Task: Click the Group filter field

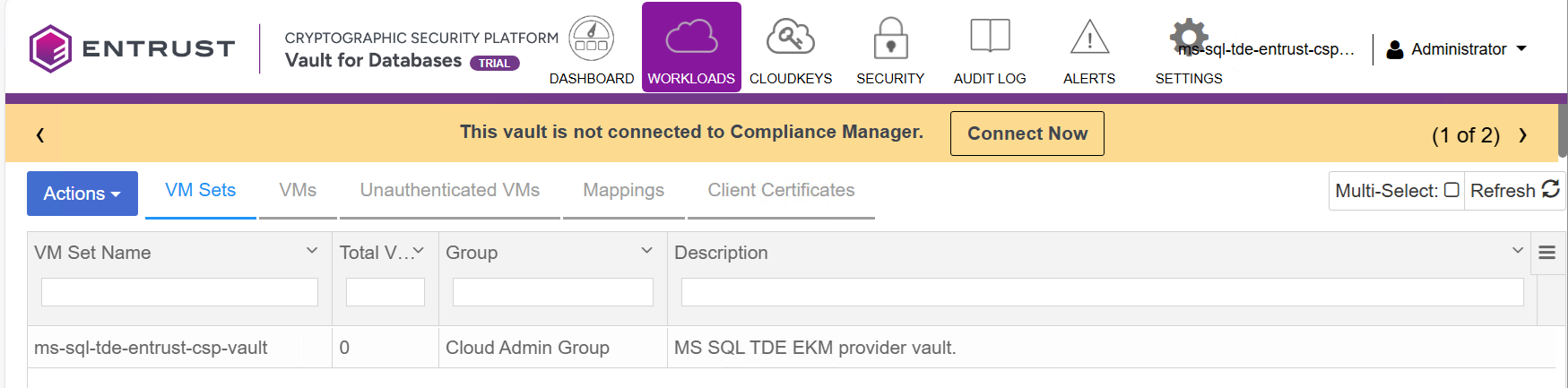Action: pyautogui.click(x=553, y=292)
